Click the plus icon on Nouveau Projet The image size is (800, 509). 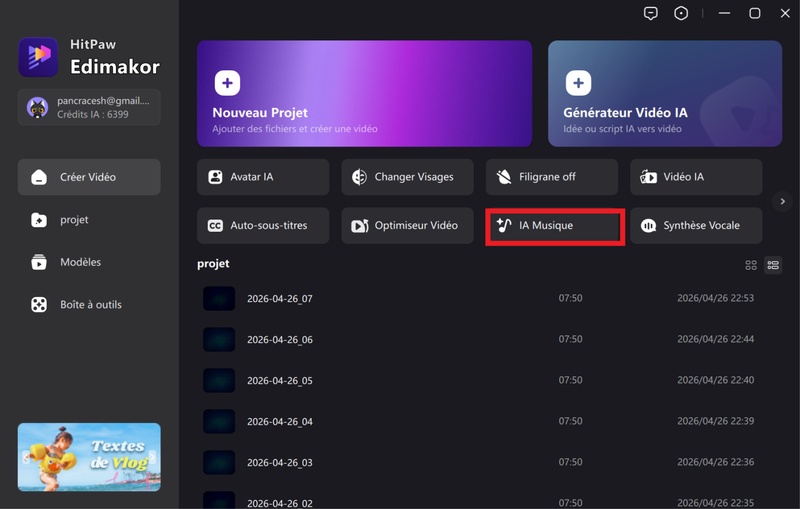(228, 83)
